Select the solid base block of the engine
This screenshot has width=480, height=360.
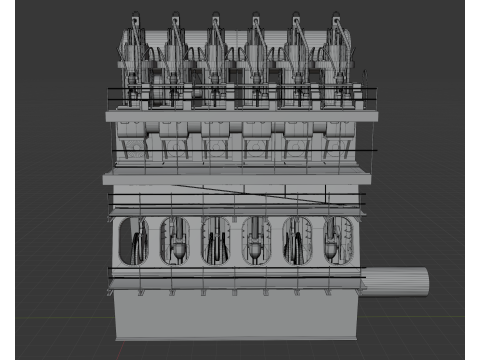(236, 315)
